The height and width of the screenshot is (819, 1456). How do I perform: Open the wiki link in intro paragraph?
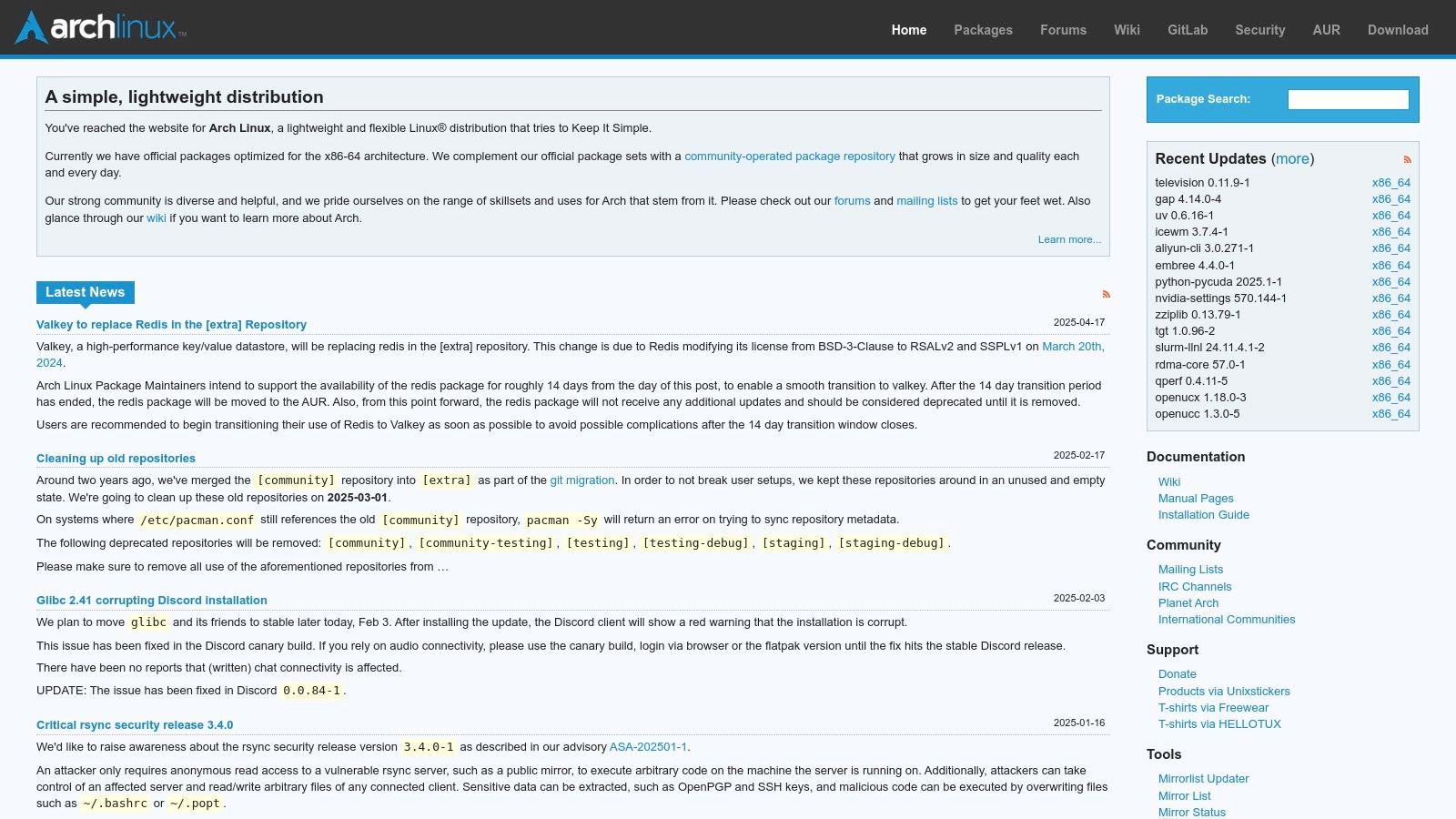(157, 218)
